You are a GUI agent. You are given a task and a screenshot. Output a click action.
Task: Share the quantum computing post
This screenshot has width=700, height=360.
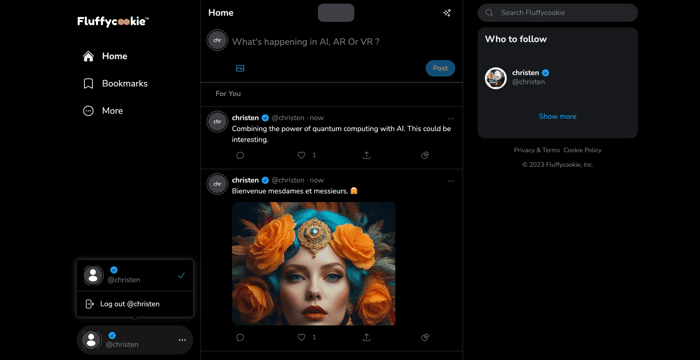pyautogui.click(x=367, y=155)
